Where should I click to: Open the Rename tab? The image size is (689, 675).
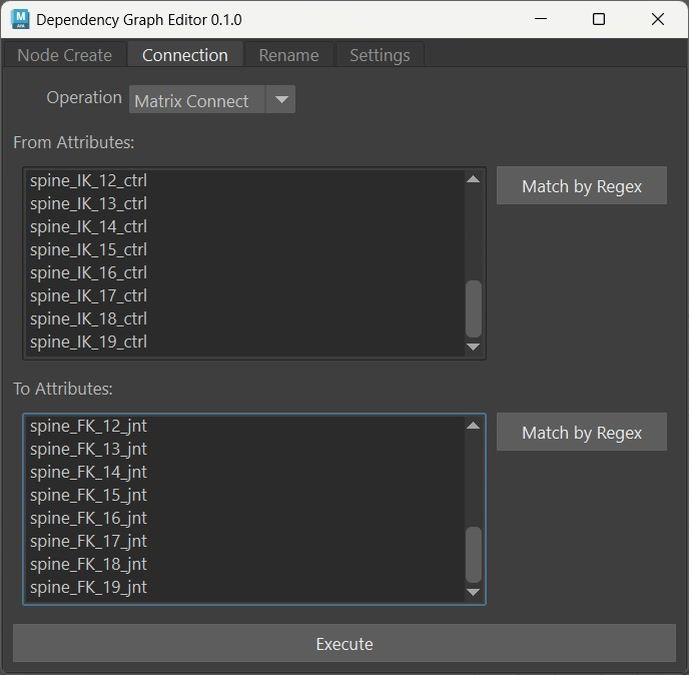pyautogui.click(x=289, y=55)
